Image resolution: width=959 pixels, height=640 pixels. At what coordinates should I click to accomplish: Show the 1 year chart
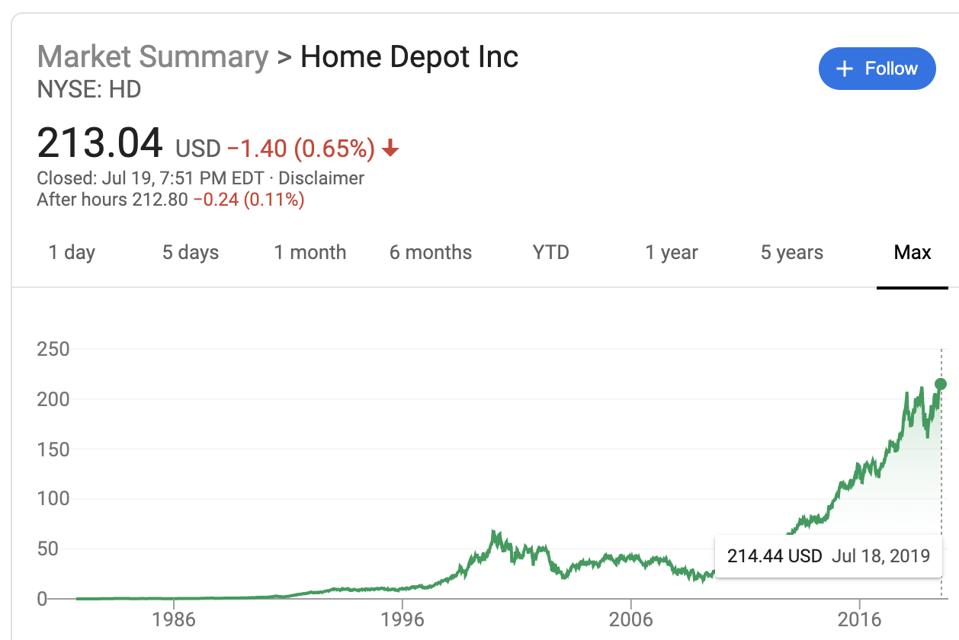[x=672, y=253]
